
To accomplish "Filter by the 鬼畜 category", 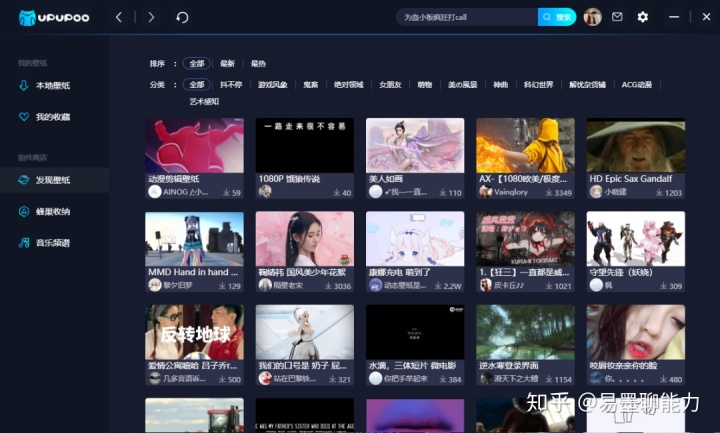I will click(x=311, y=84).
